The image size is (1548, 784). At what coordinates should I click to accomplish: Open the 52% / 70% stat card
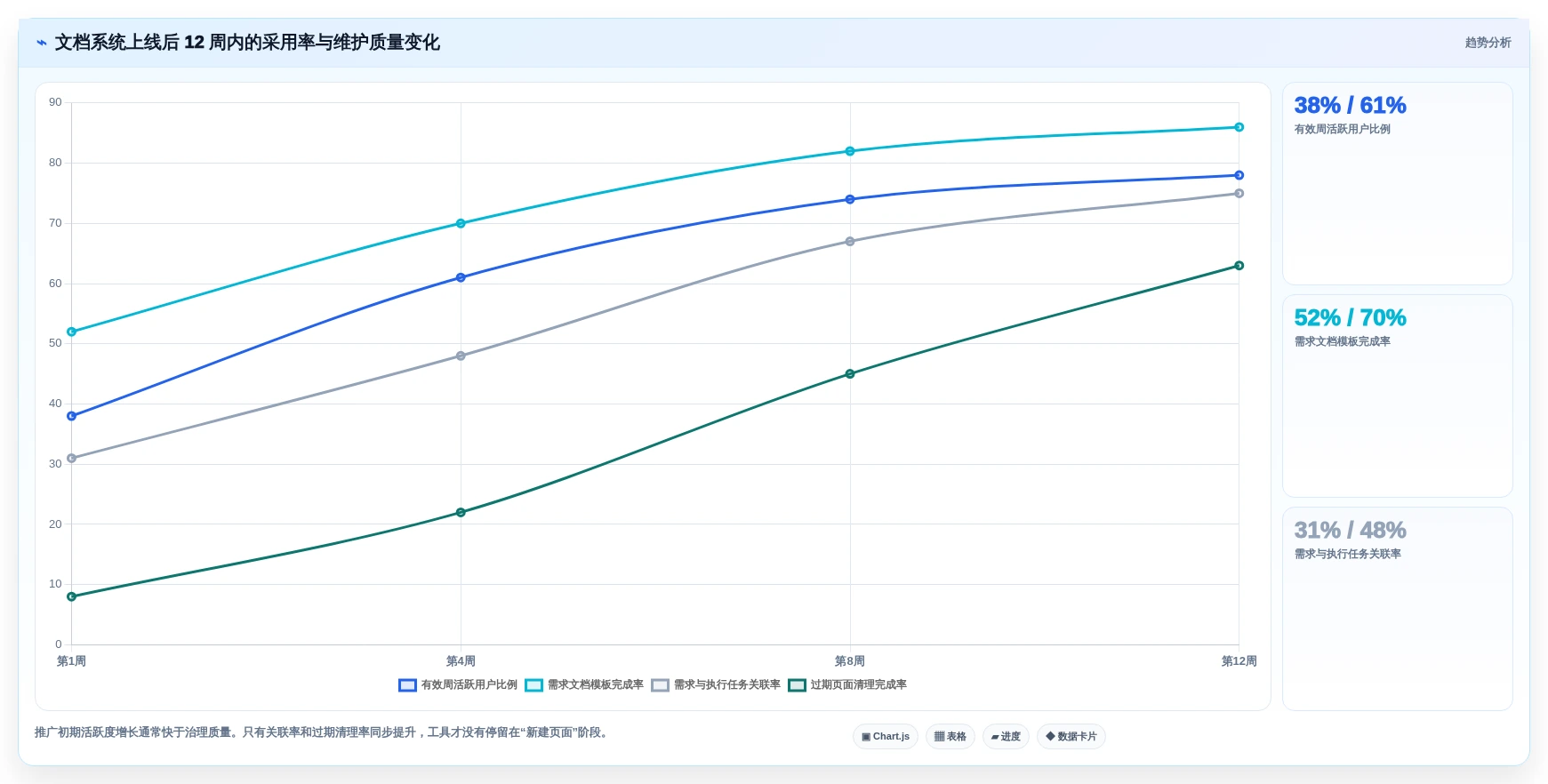(x=1397, y=396)
